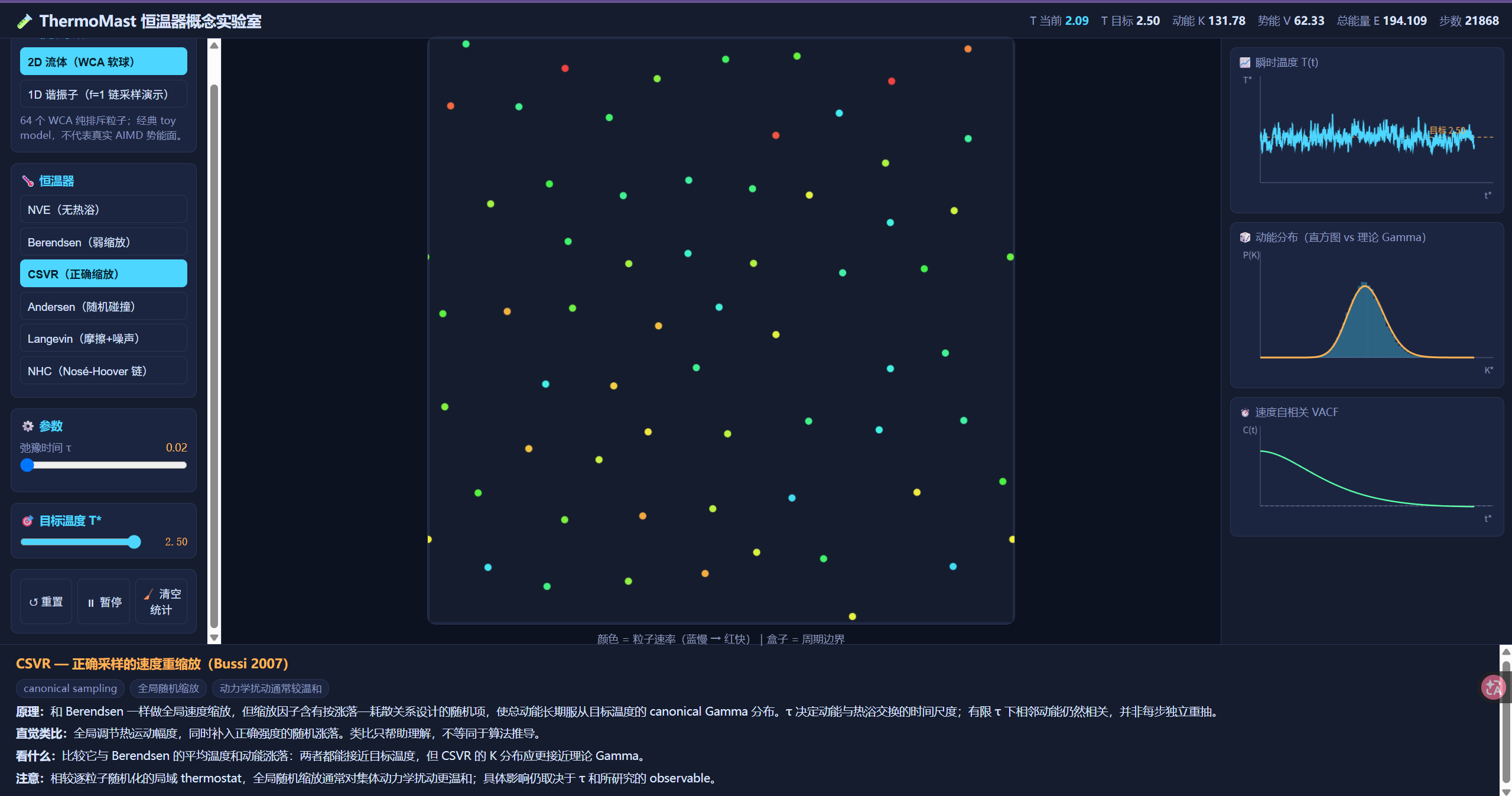
Task: Click the 动力学扰动通常较温和 tag
Action: (271, 688)
